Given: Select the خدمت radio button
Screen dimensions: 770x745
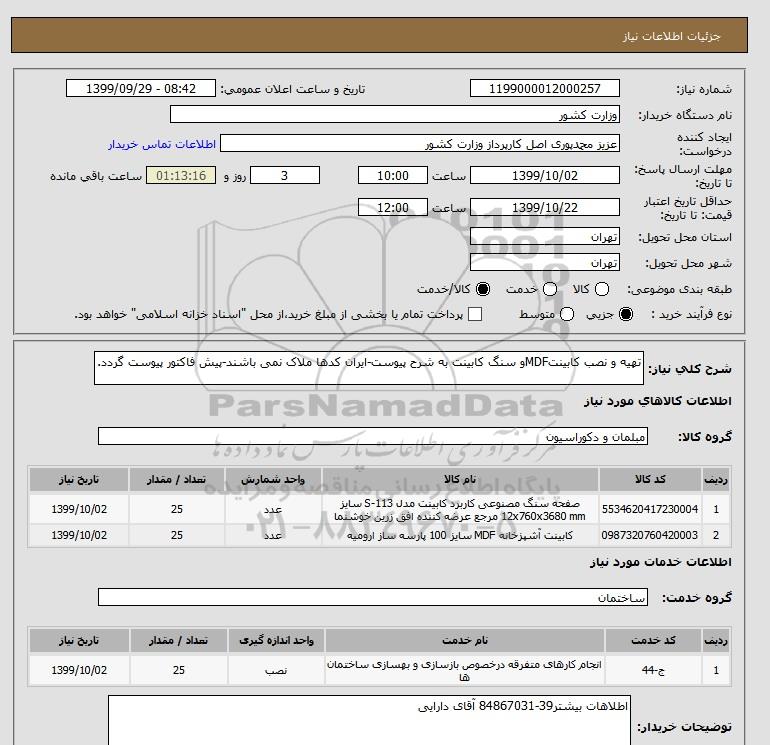Looking at the screenshot, I should [x=550, y=289].
